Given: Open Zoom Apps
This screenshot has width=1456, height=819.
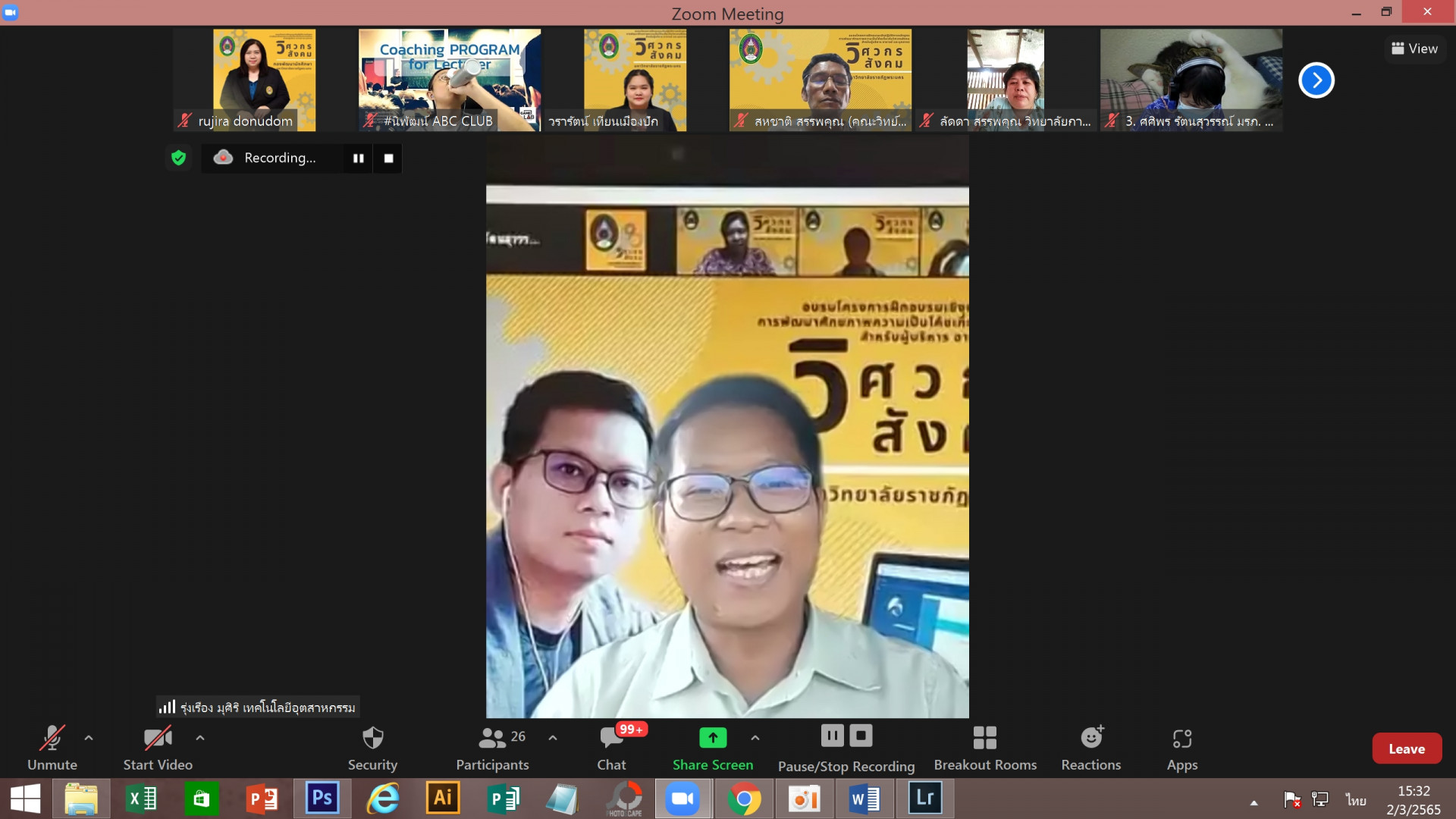Looking at the screenshot, I should 1182,748.
